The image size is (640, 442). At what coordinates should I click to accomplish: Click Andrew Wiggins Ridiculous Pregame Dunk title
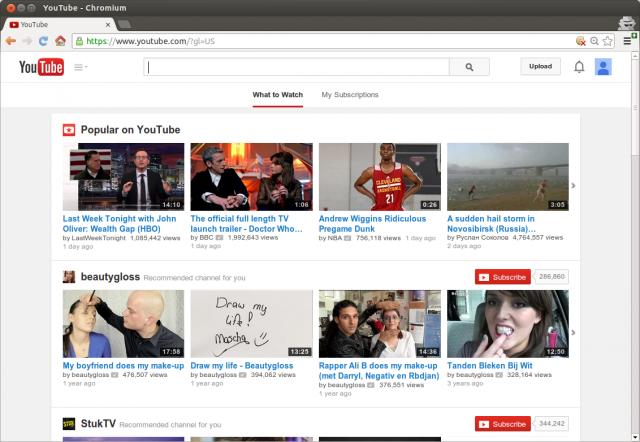point(372,224)
